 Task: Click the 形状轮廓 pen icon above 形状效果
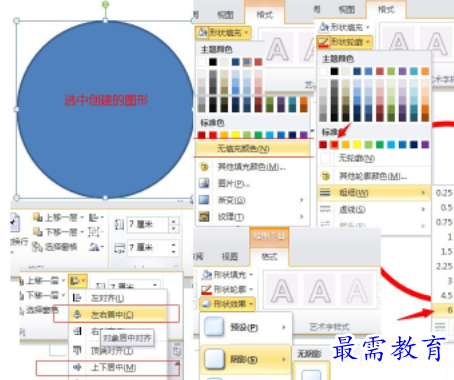pos(206,289)
